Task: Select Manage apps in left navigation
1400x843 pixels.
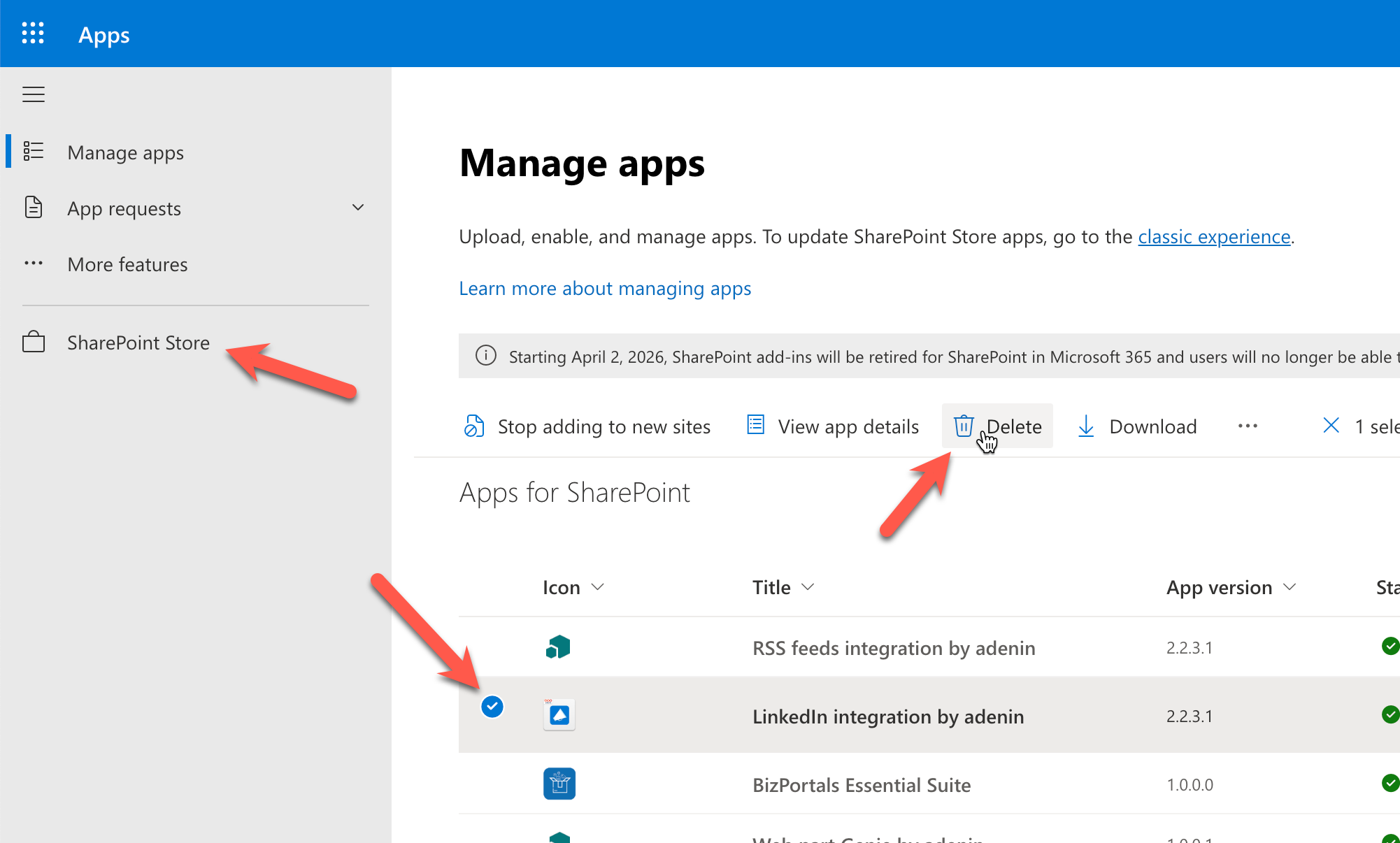Action: point(125,152)
